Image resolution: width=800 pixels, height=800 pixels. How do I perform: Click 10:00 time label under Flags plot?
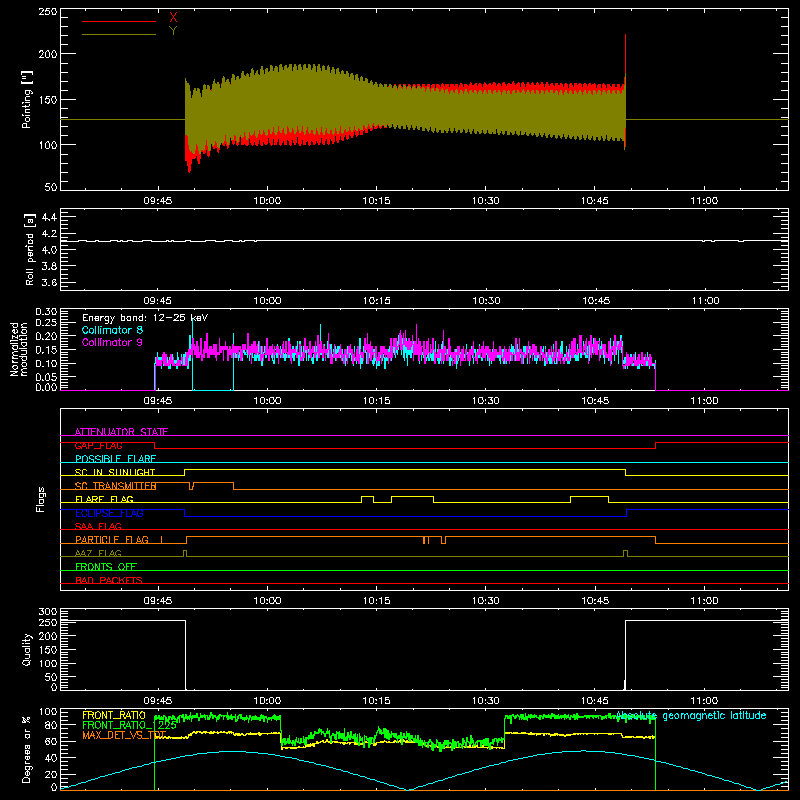coord(267,601)
